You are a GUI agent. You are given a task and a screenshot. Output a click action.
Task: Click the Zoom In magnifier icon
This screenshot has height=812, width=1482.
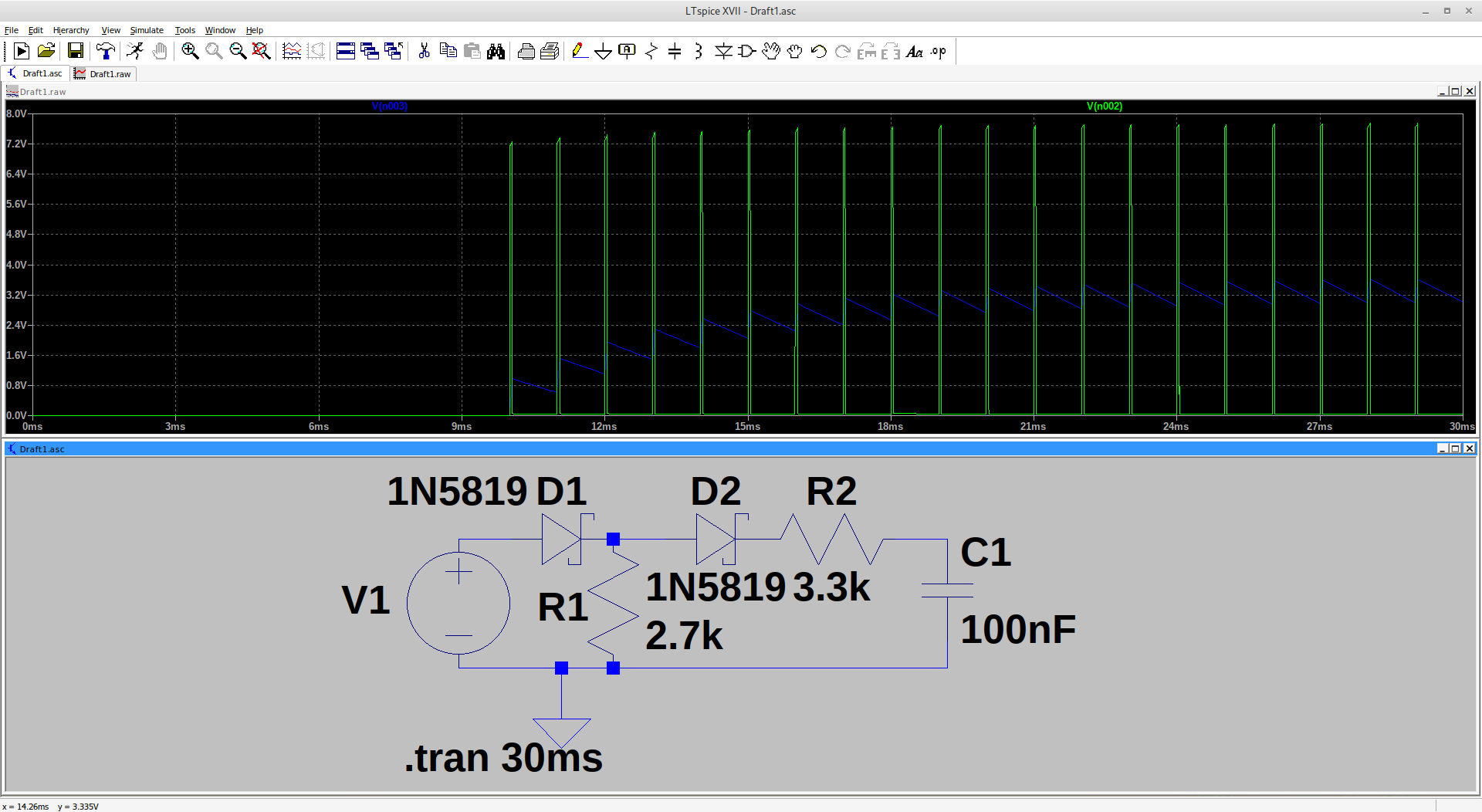tap(190, 52)
